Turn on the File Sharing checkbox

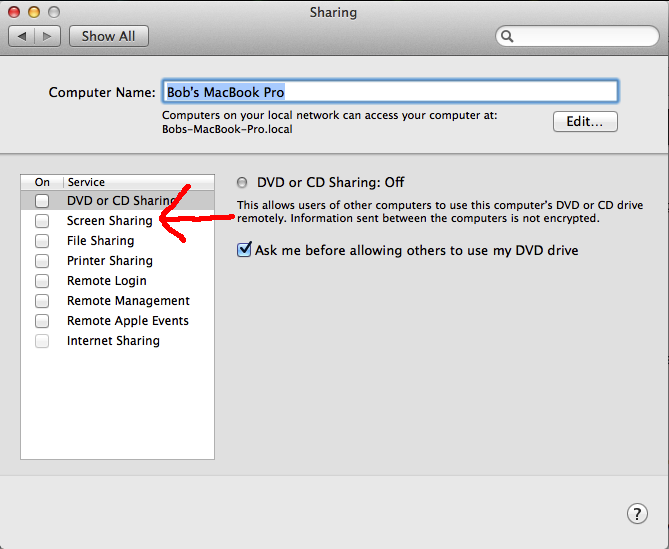click(42, 241)
